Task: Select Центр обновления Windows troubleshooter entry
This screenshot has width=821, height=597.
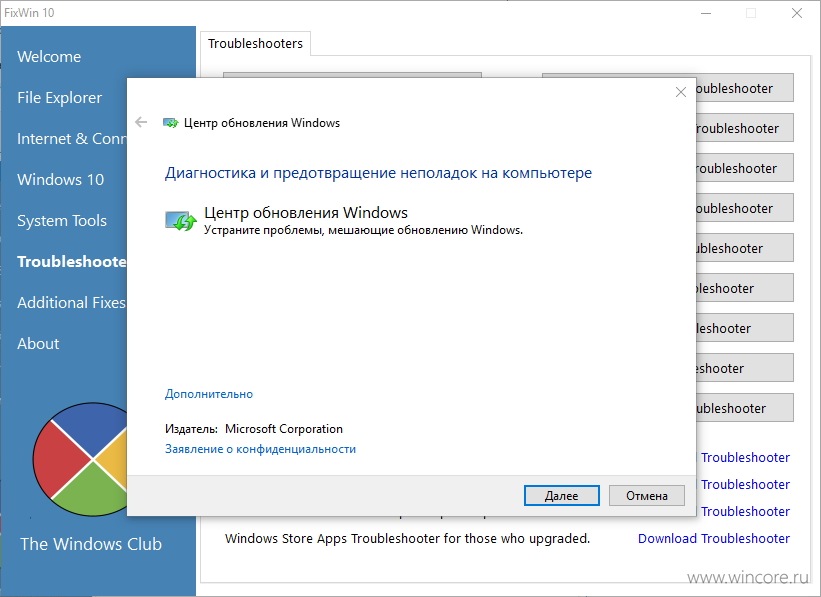Action: (343, 220)
